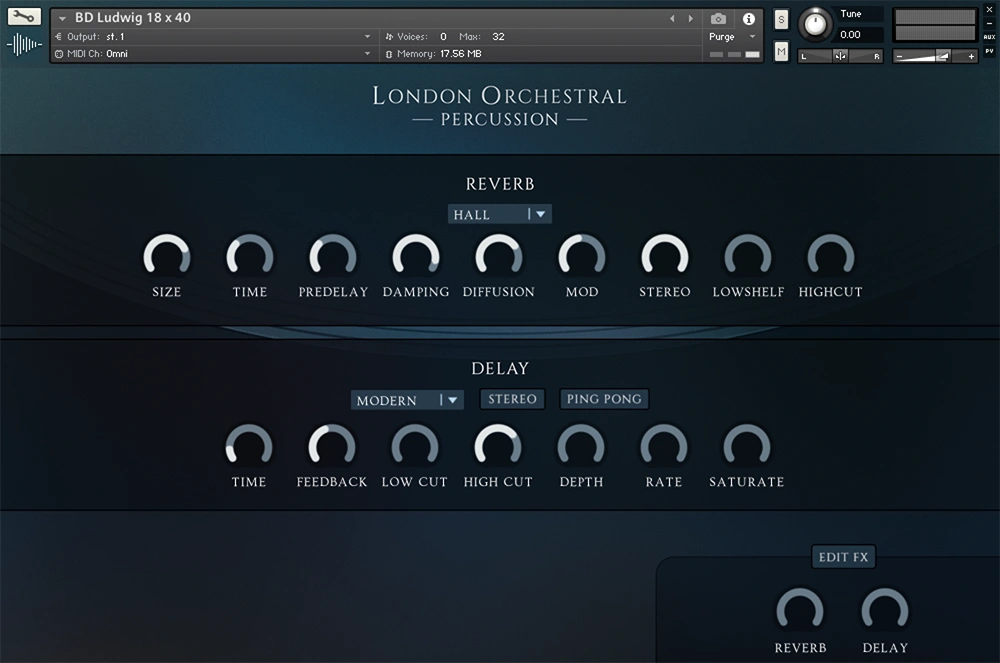
Task: Close the instrument with X button
Action: coord(989,10)
